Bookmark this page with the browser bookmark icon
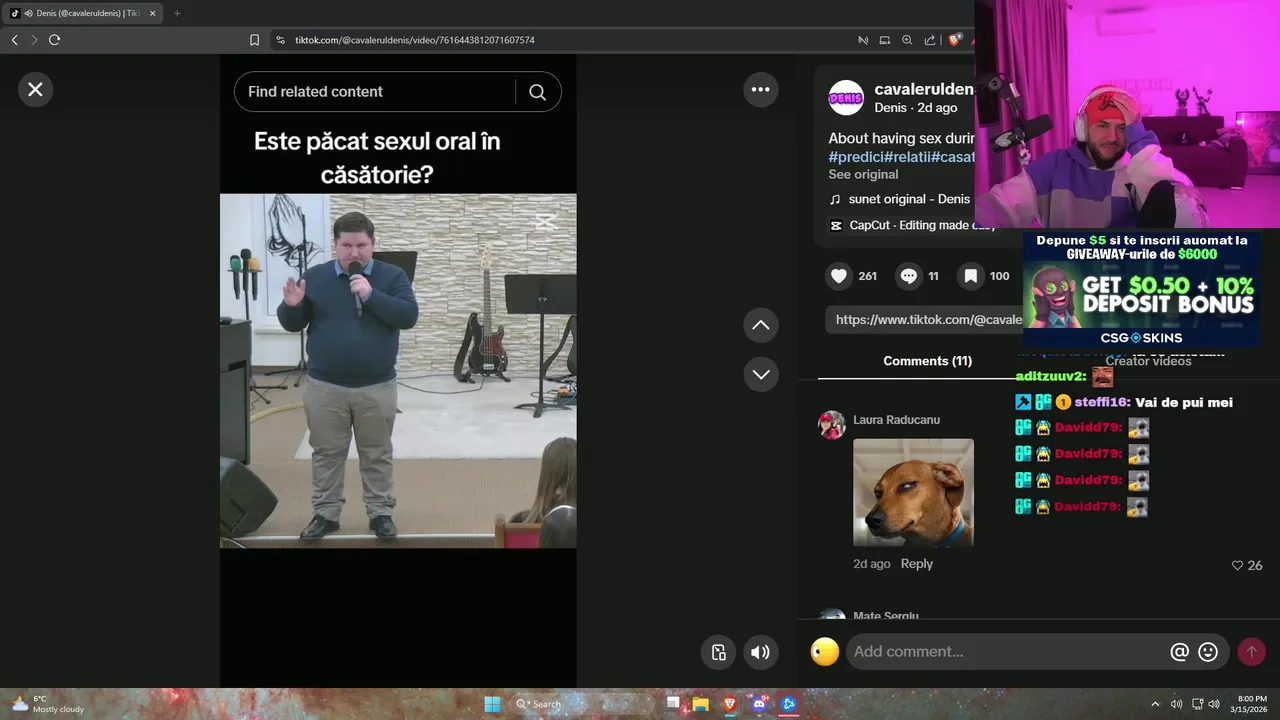 pyautogui.click(x=254, y=40)
